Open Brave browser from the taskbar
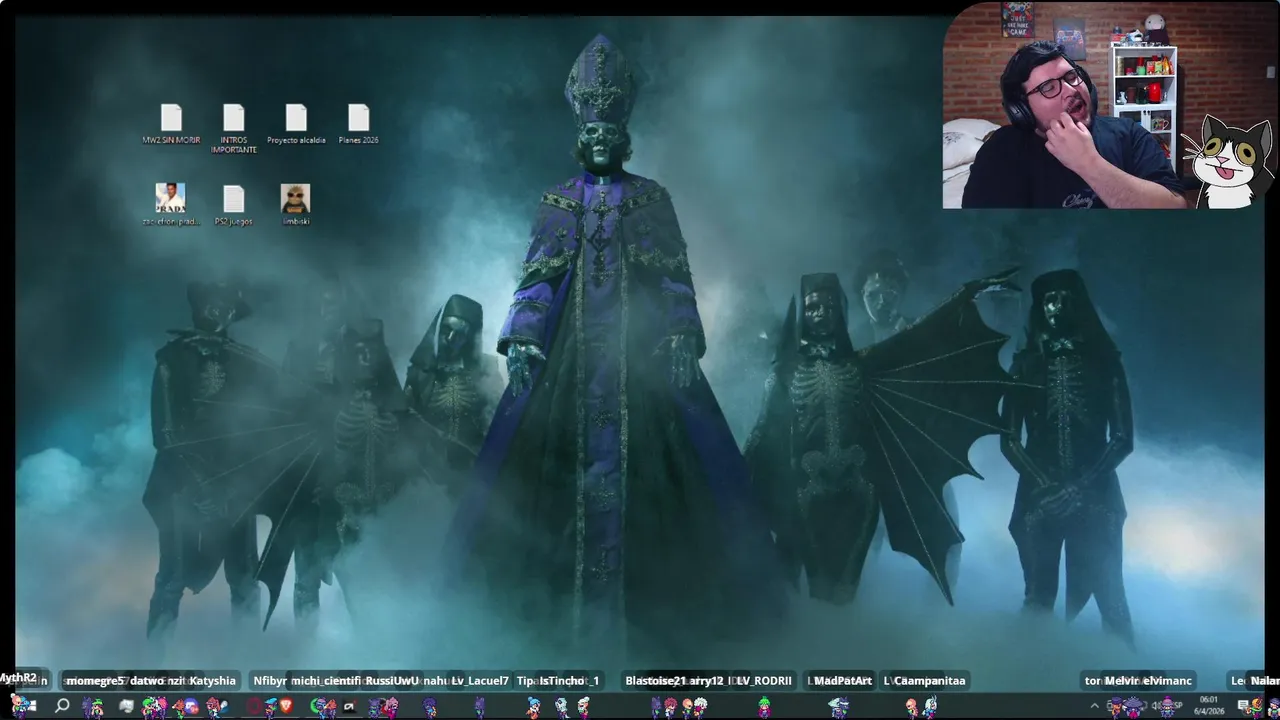Viewport: 1280px width, 720px height. tap(286, 706)
